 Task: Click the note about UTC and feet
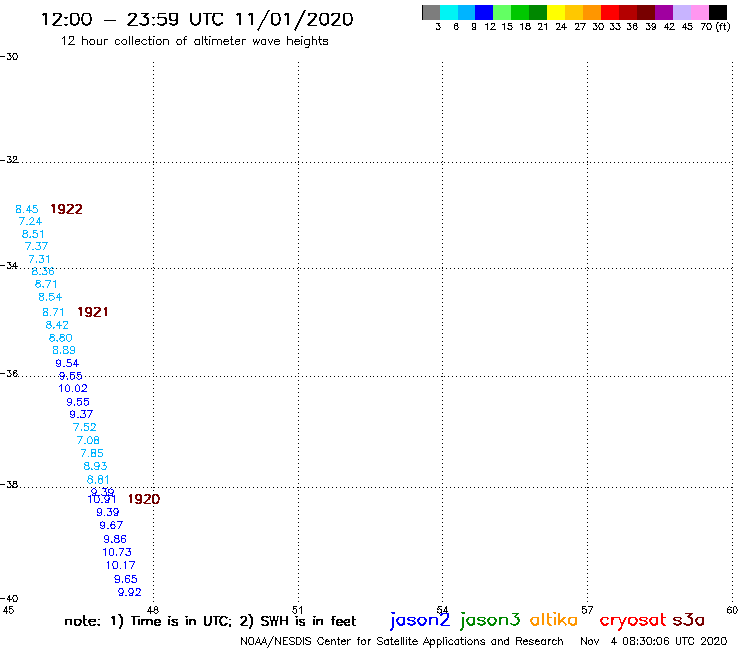click(x=210, y=621)
